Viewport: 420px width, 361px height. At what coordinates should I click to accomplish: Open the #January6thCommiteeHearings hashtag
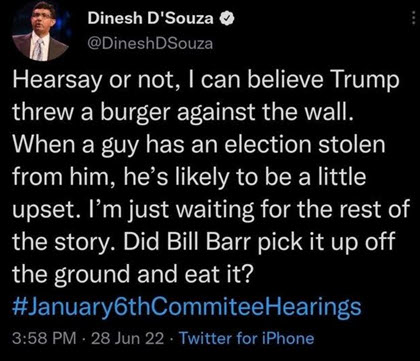pyautogui.click(x=187, y=307)
